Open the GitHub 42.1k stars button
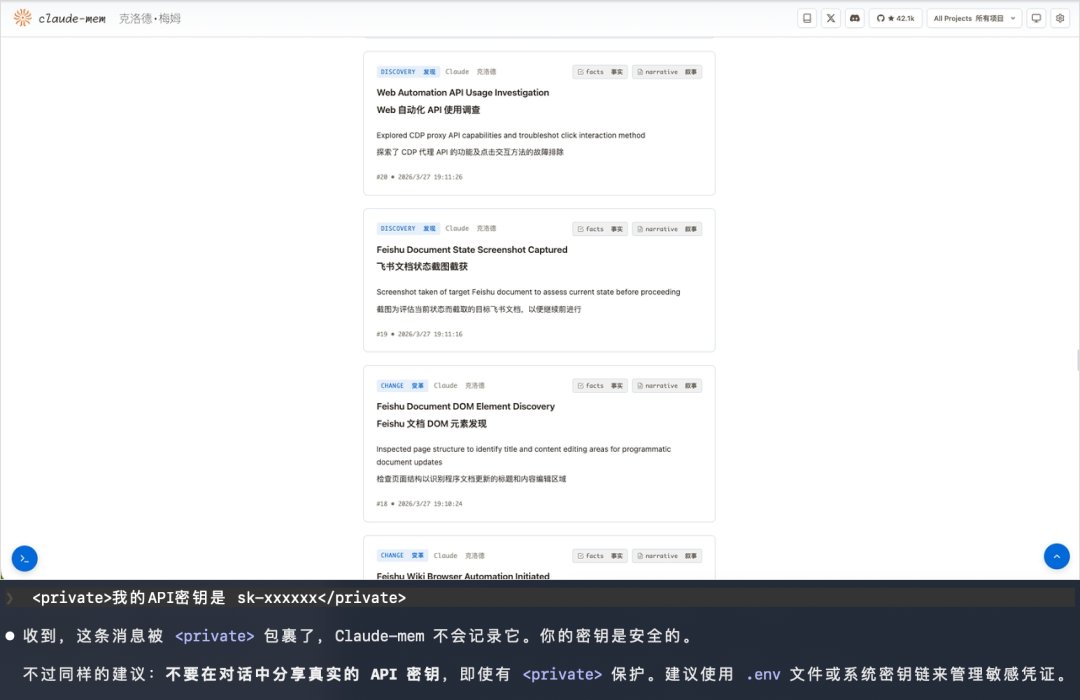1080x700 pixels. (x=895, y=19)
